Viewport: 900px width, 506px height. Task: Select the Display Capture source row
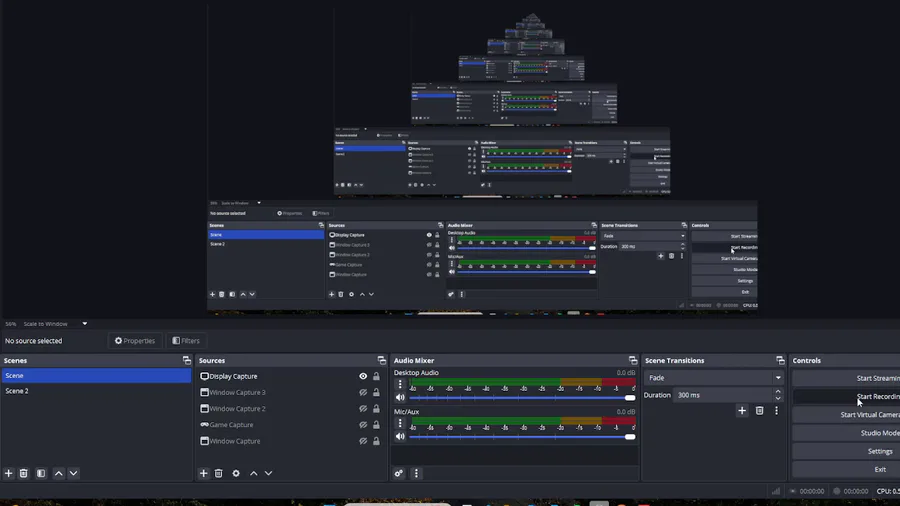tap(290, 376)
